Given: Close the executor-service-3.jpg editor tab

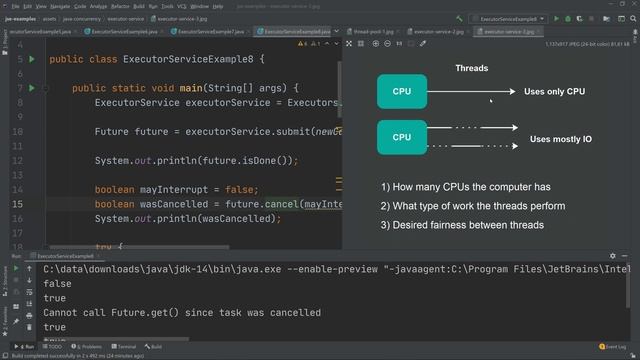Looking at the screenshot, I should pos(539,31).
